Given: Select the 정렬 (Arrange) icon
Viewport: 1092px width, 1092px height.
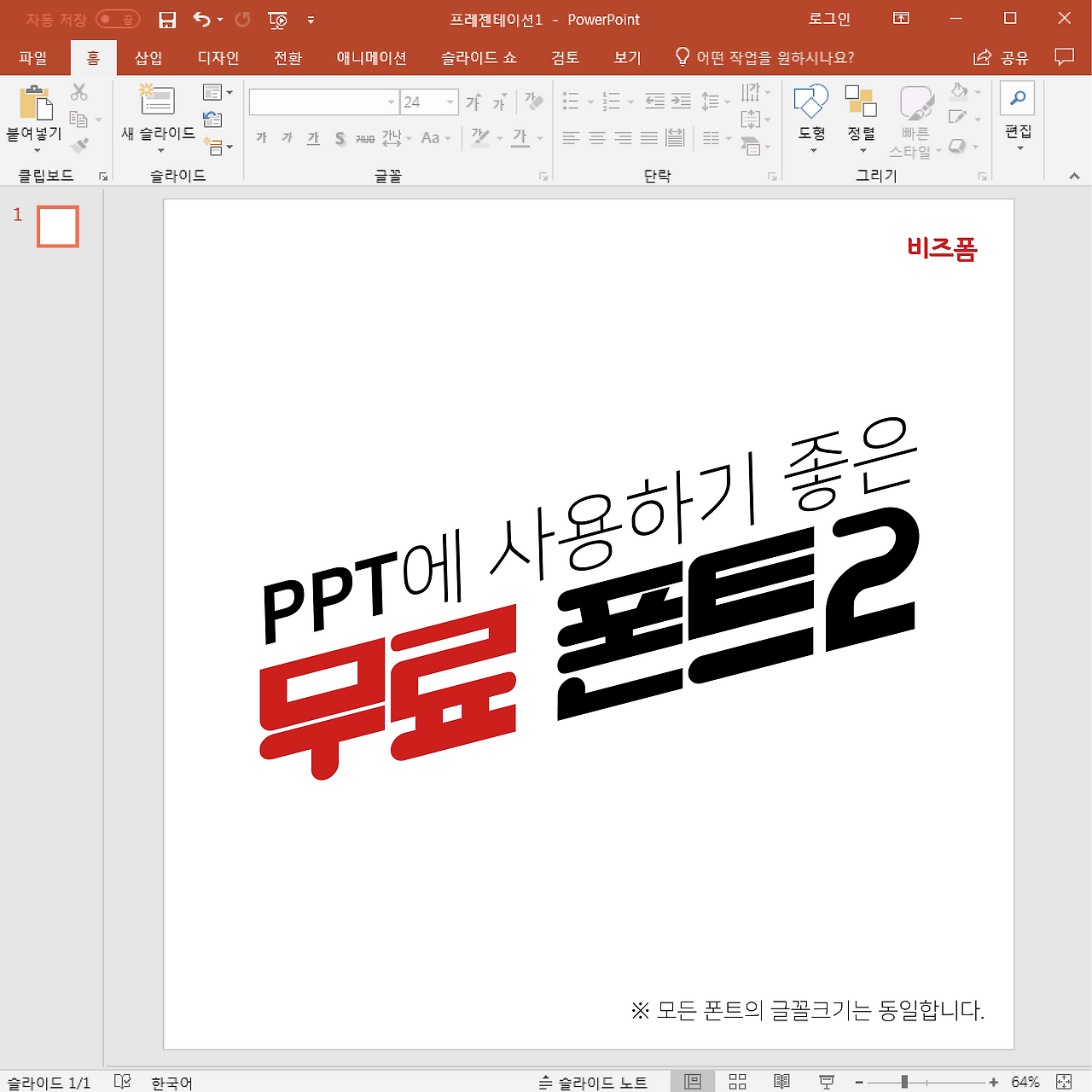Looking at the screenshot, I should tap(861, 102).
